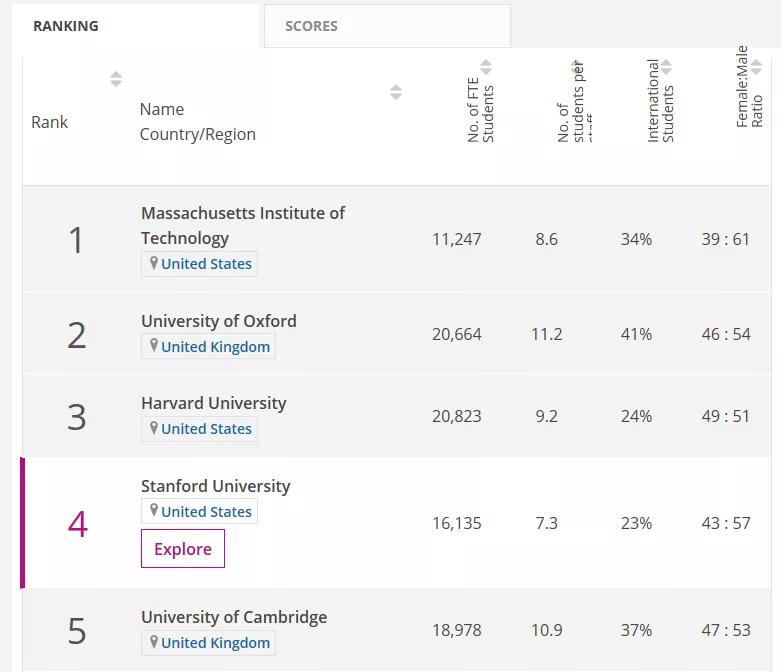Visit Harvard University profile link
Image resolution: width=781 pixels, height=672 pixels.
(x=213, y=403)
